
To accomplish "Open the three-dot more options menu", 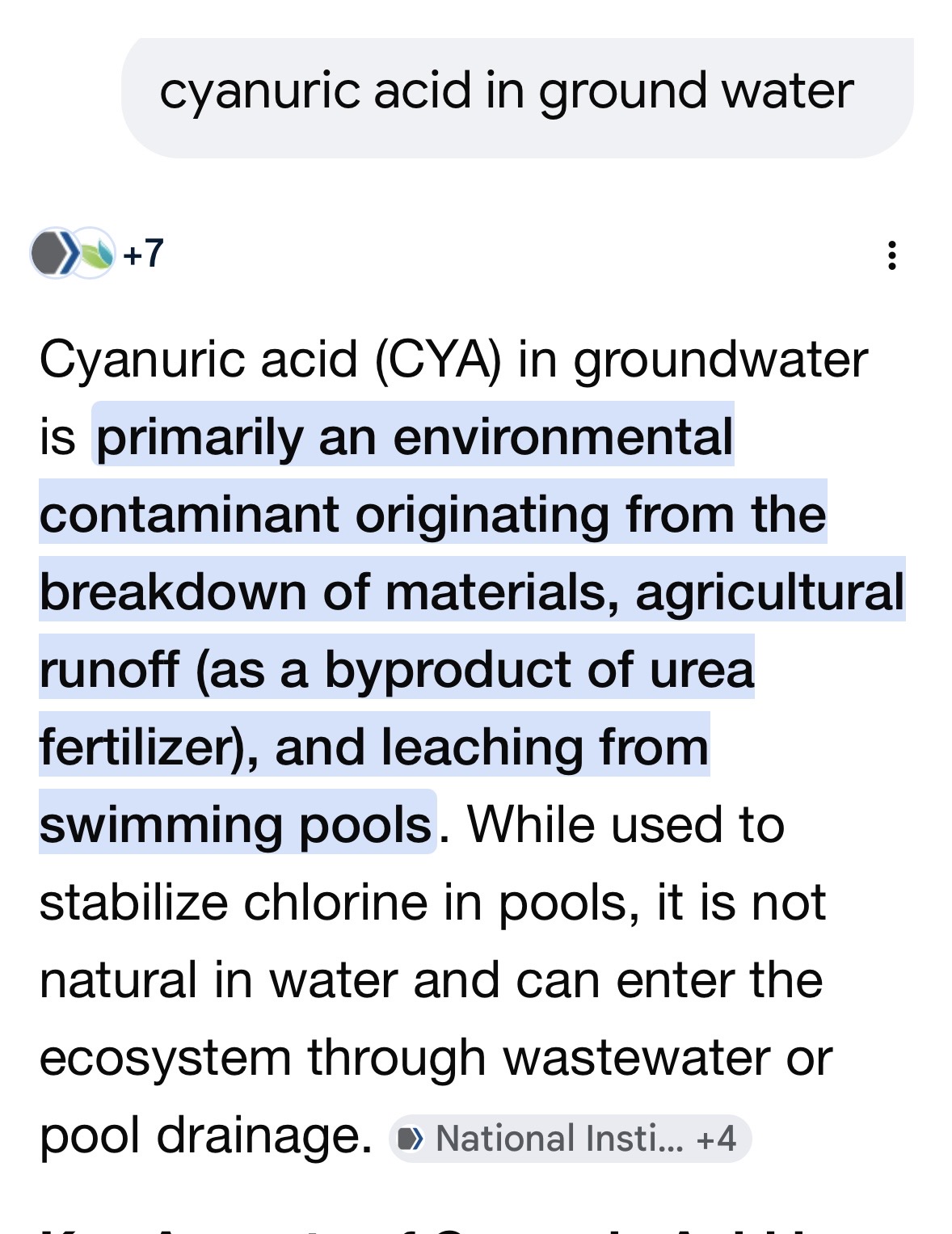I will click(891, 255).
